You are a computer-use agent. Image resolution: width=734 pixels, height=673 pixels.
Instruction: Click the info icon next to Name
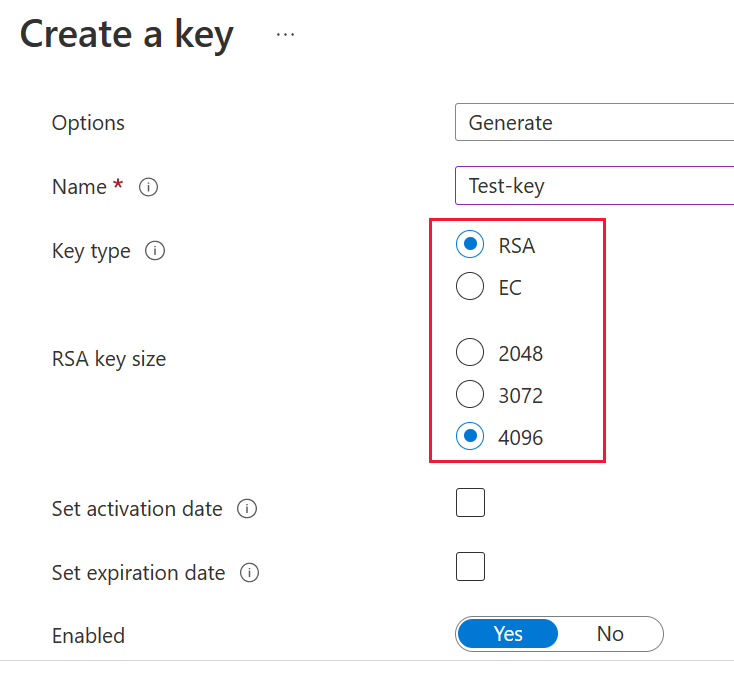pos(149,187)
